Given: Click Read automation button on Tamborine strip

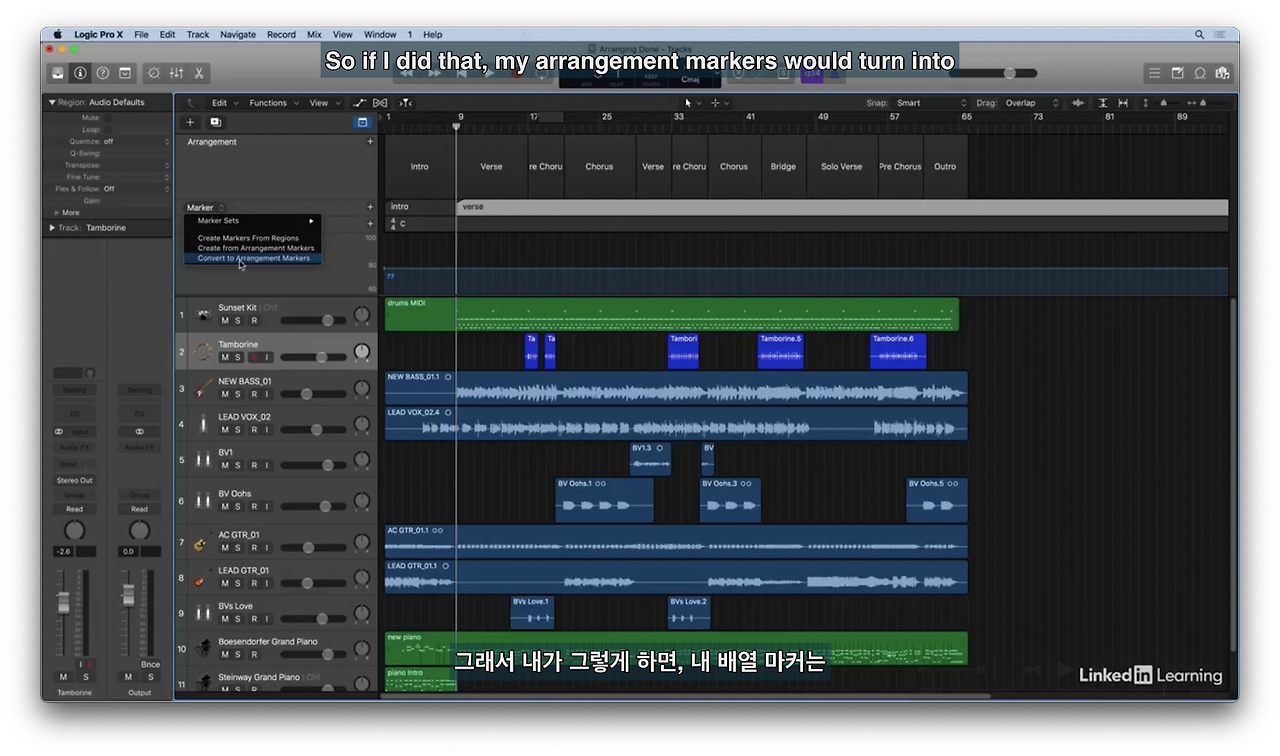Looking at the screenshot, I should pos(74,509).
